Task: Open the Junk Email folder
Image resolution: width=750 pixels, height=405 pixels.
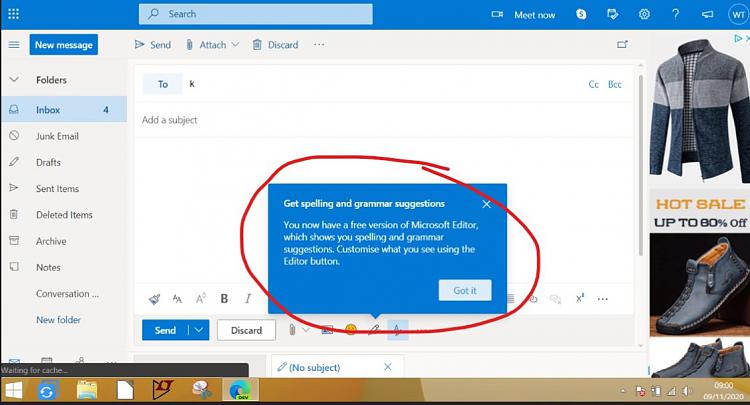Action: [x=64, y=136]
